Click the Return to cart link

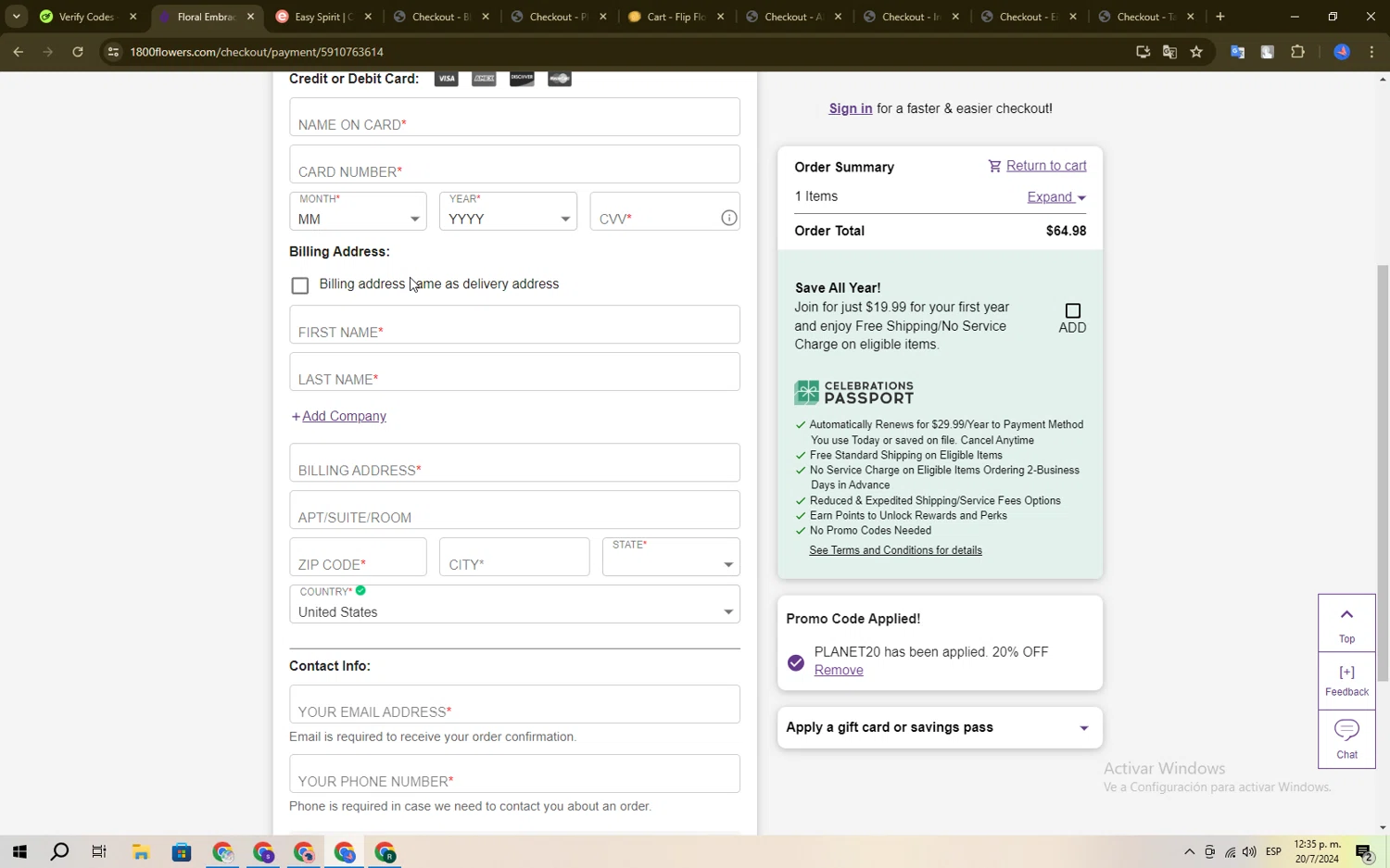pyautogui.click(x=1046, y=166)
